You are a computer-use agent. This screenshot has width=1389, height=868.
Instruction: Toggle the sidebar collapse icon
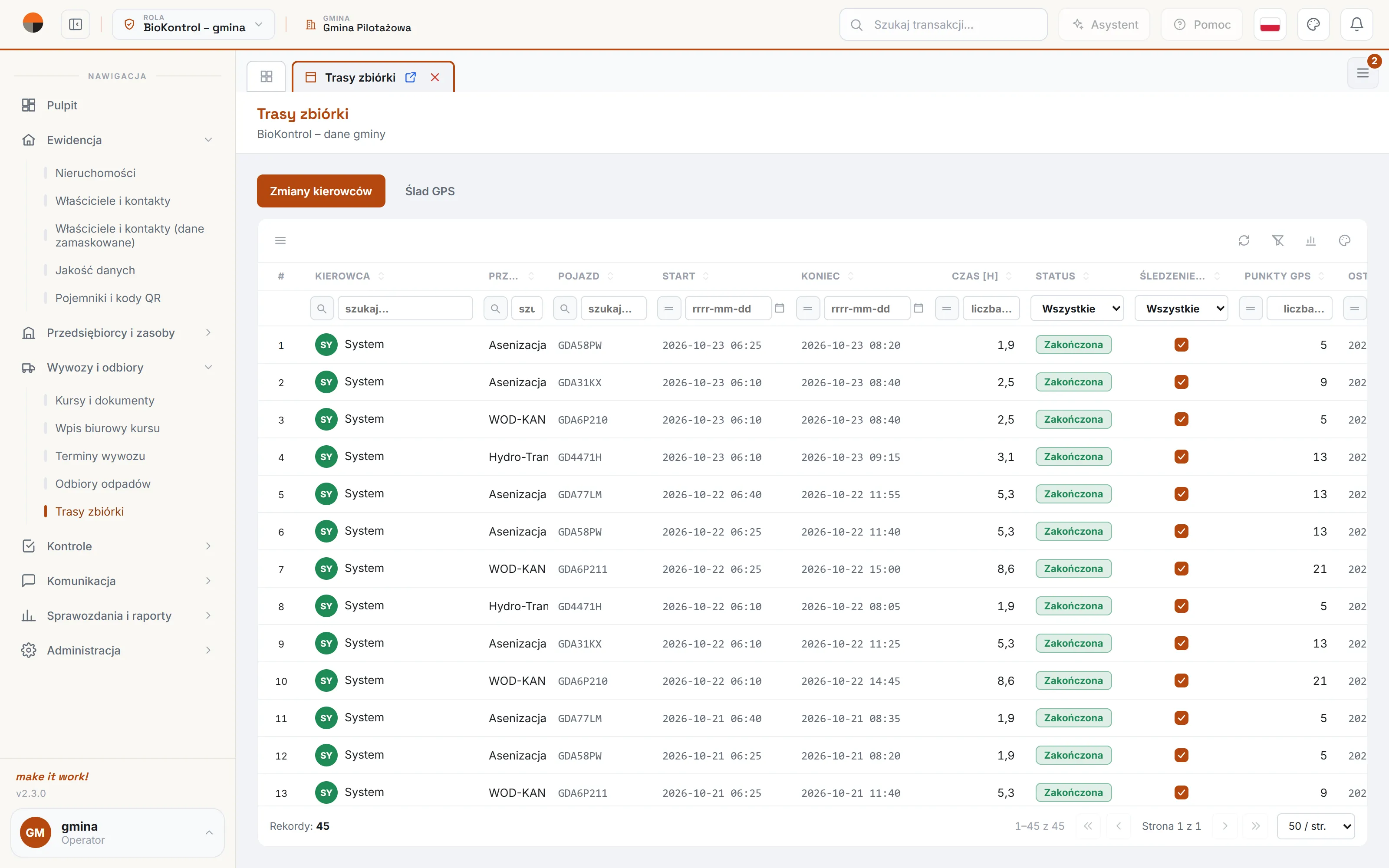click(75, 24)
